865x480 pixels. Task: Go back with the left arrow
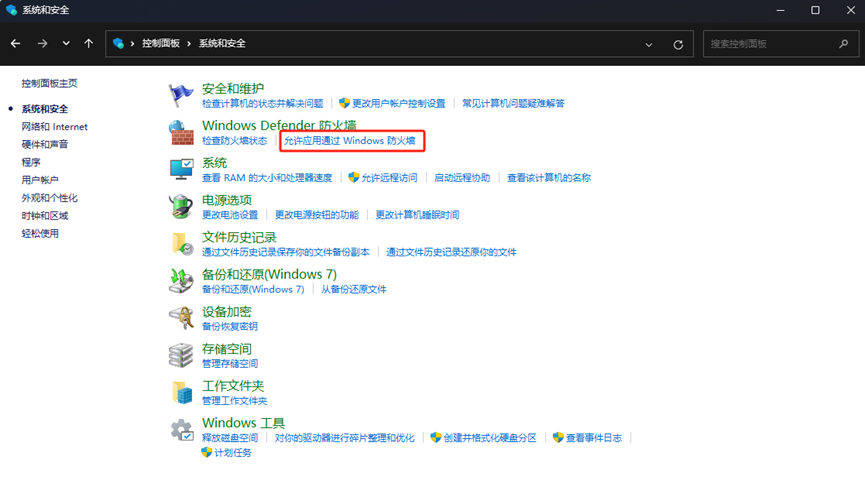[15, 44]
